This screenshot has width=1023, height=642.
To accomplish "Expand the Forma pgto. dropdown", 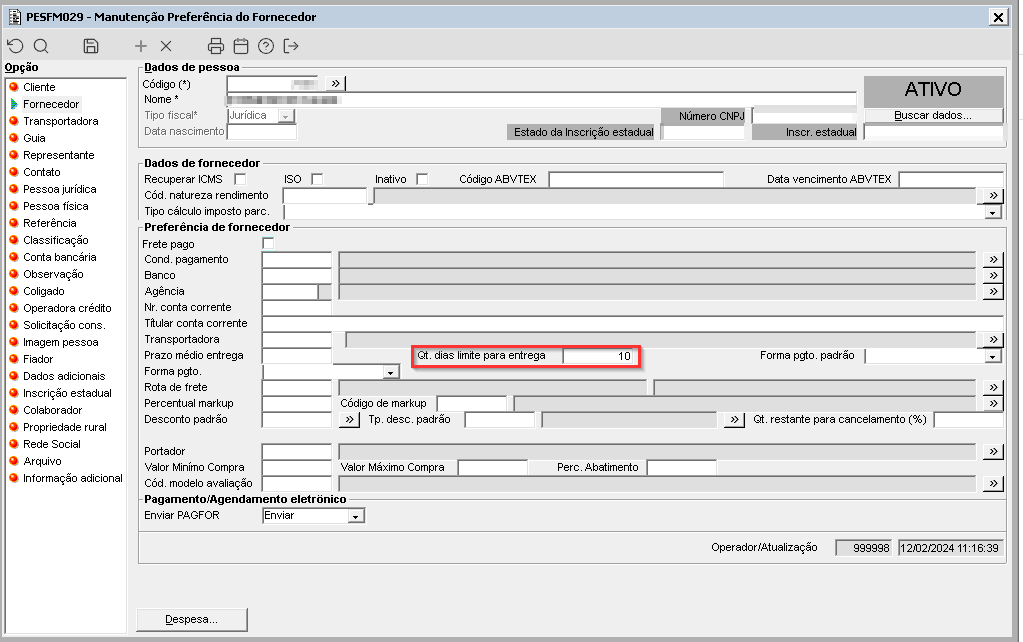I will [x=390, y=372].
